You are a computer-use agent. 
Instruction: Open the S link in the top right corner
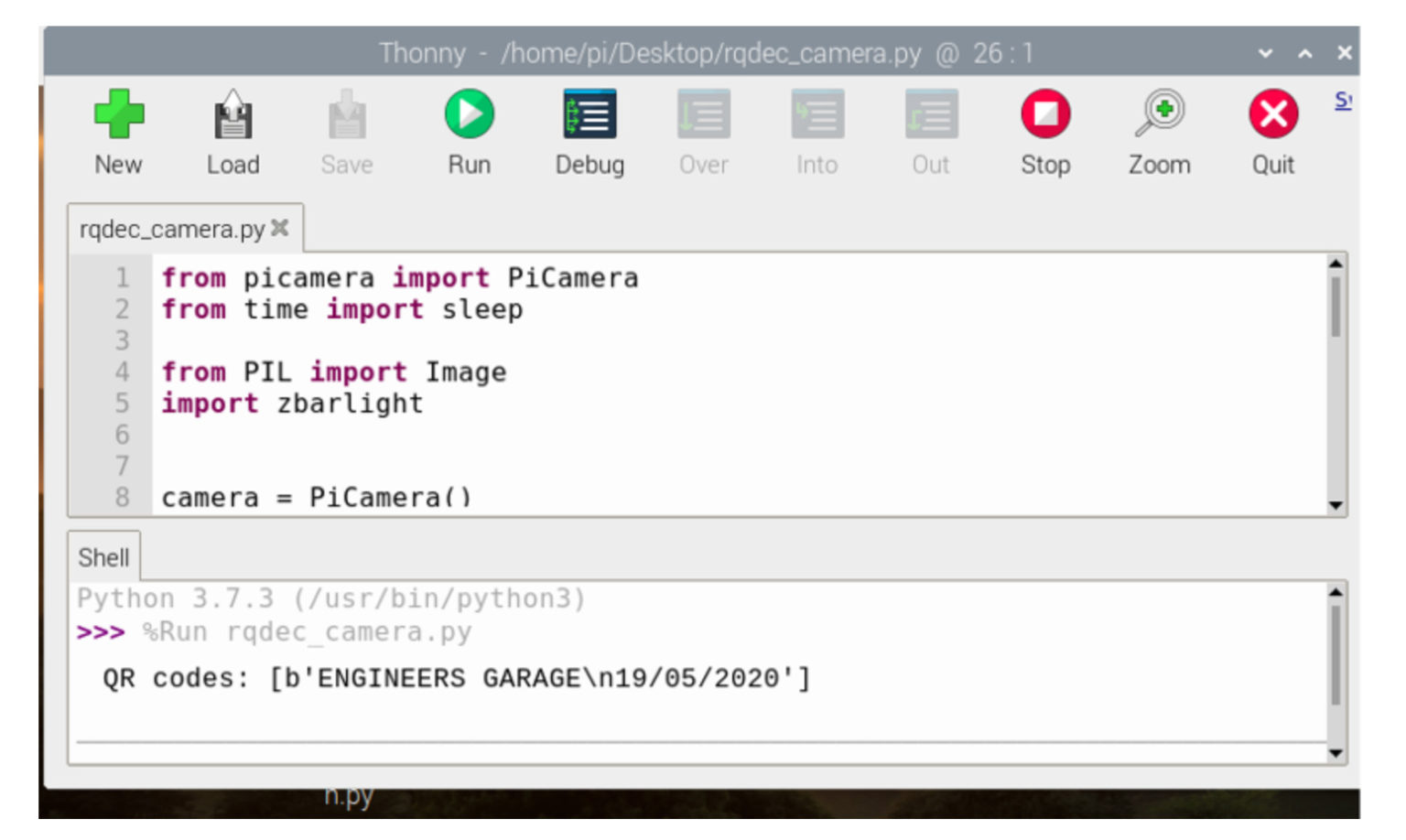[1342, 101]
